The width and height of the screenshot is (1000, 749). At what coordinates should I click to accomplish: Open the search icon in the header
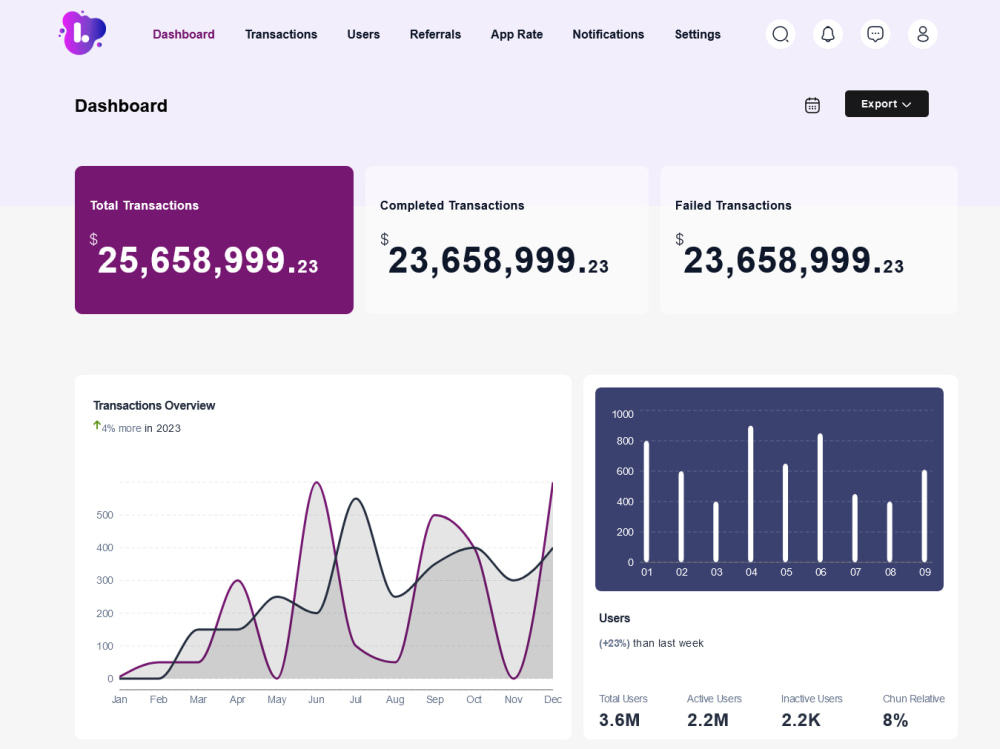[780, 34]
